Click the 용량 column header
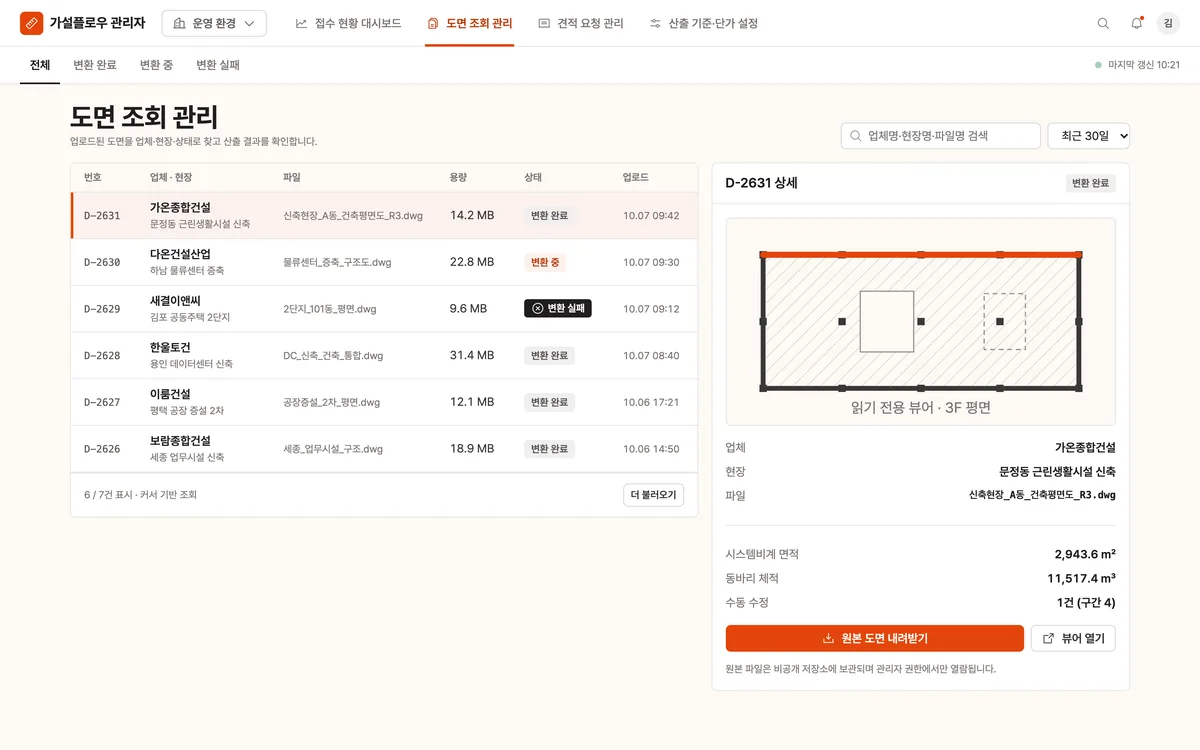The image size is (1200, 750). (x=459, y=177)
